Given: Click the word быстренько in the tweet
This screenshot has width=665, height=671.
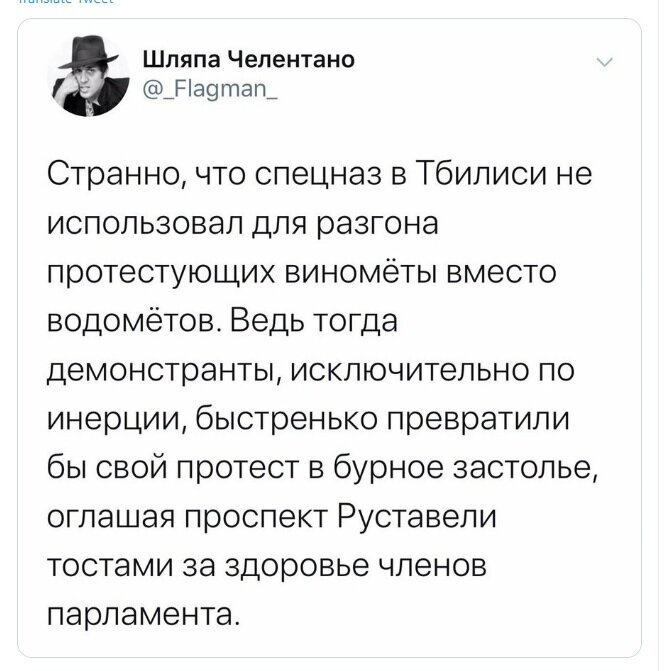Looking at the screenshot, I should [x=287, y=419].
